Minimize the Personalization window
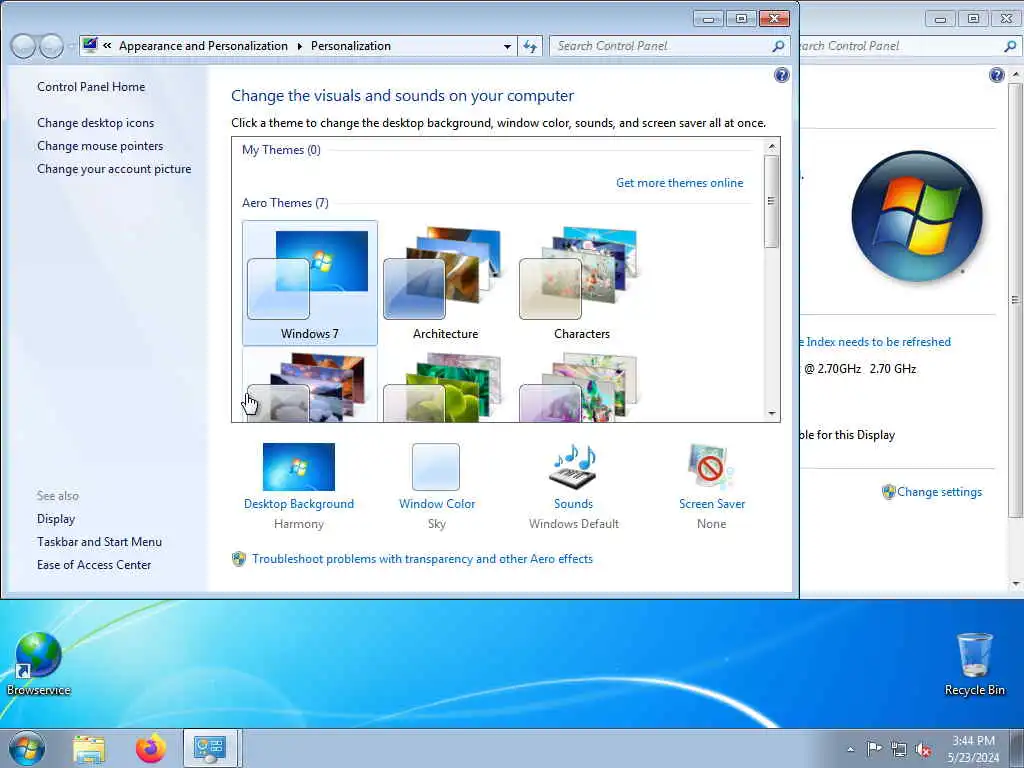This screenshot has width=1024, height=768. coord(709,18)
